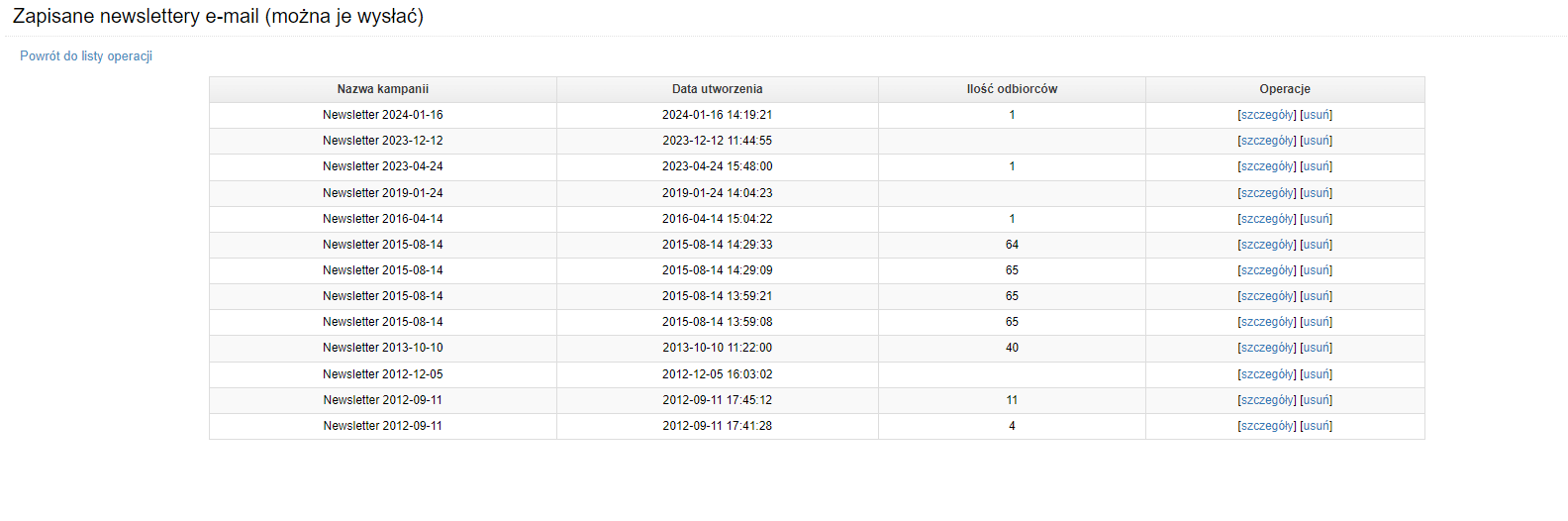1568x521 pixels.
Task: Open szczegóły for newsletter created 17:45:12
Action: click(x=1268, y=400)
